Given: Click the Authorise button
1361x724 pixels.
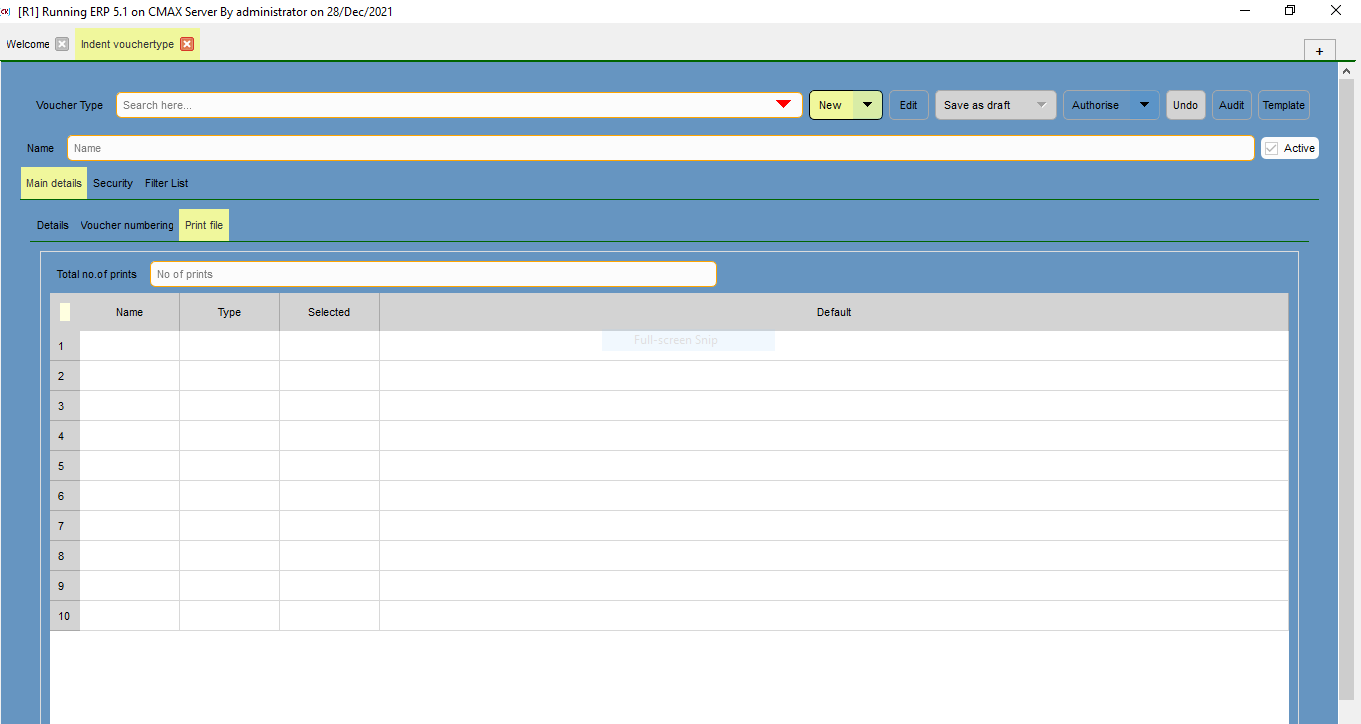Looking at the screenshot, I should [1096, 105].
